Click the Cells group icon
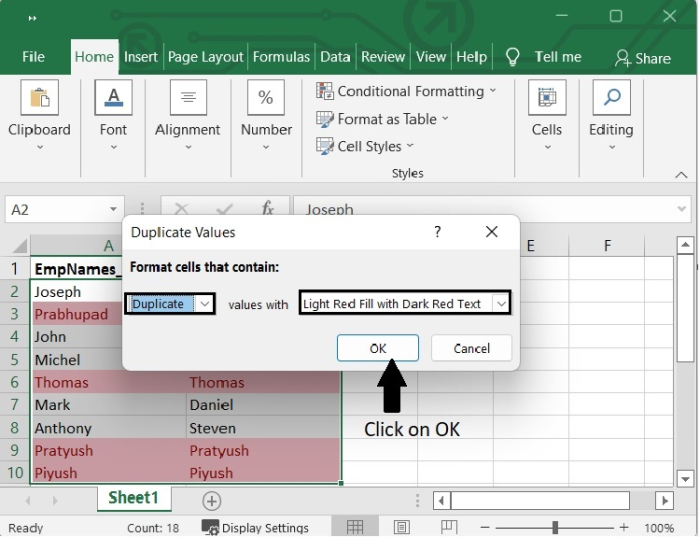 point(546,98)
